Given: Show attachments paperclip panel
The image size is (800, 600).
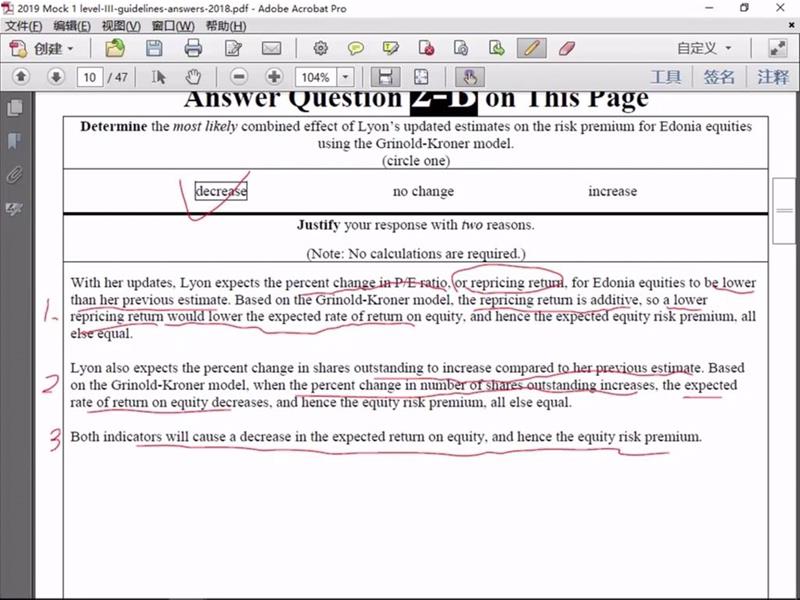Looking at the screenshot, I should (x=15, y=174).
